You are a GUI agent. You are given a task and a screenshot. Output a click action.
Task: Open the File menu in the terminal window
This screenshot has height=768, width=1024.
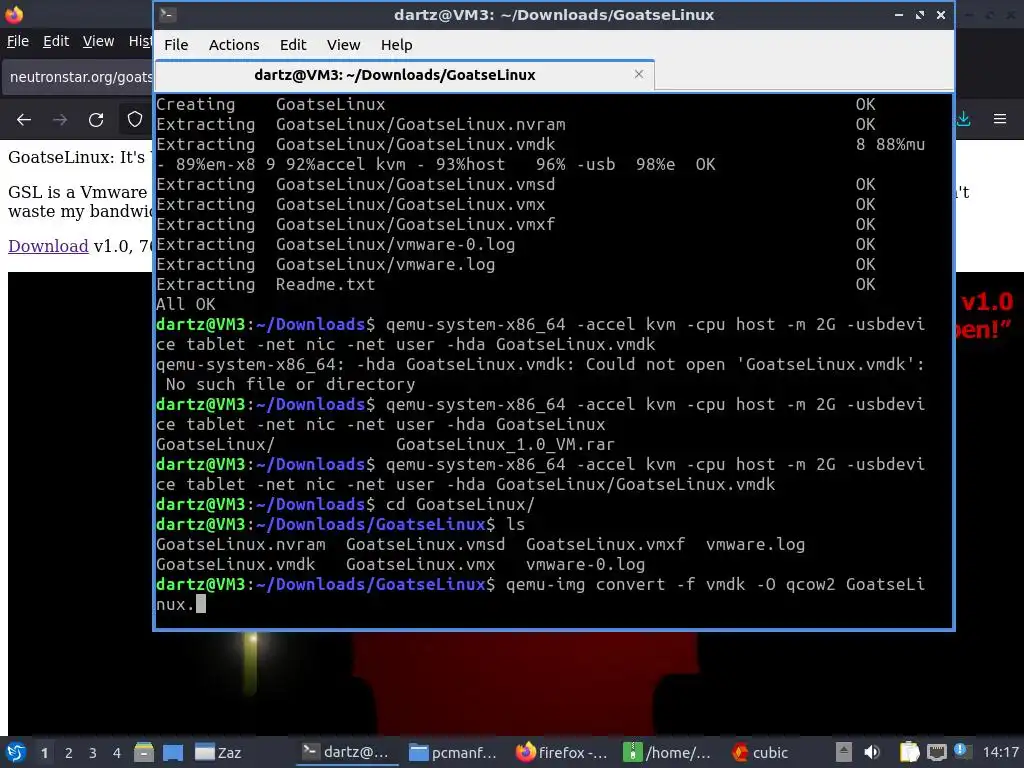(176, 44)
